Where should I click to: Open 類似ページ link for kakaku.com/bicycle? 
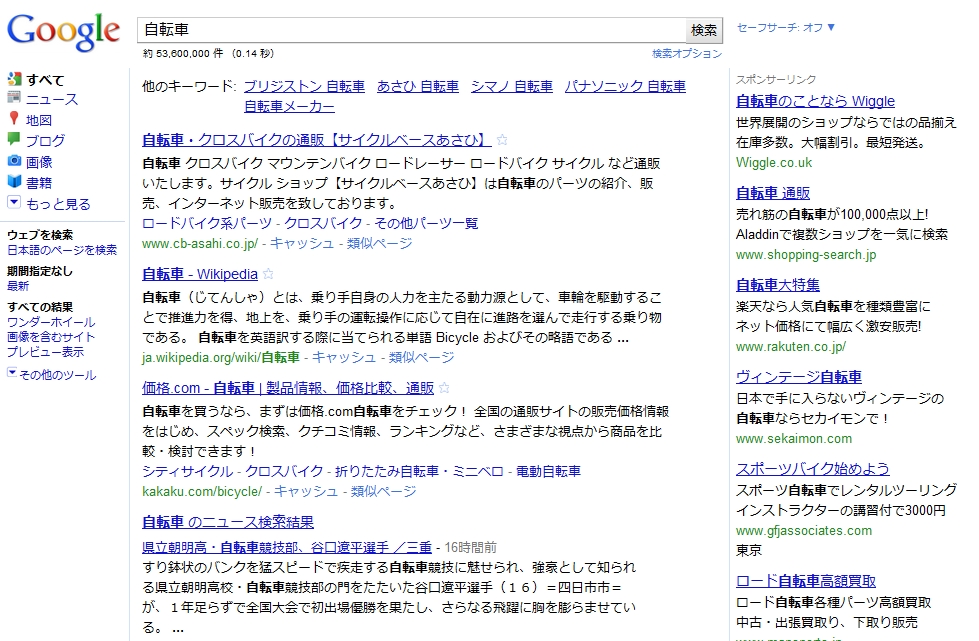point(383,491)
